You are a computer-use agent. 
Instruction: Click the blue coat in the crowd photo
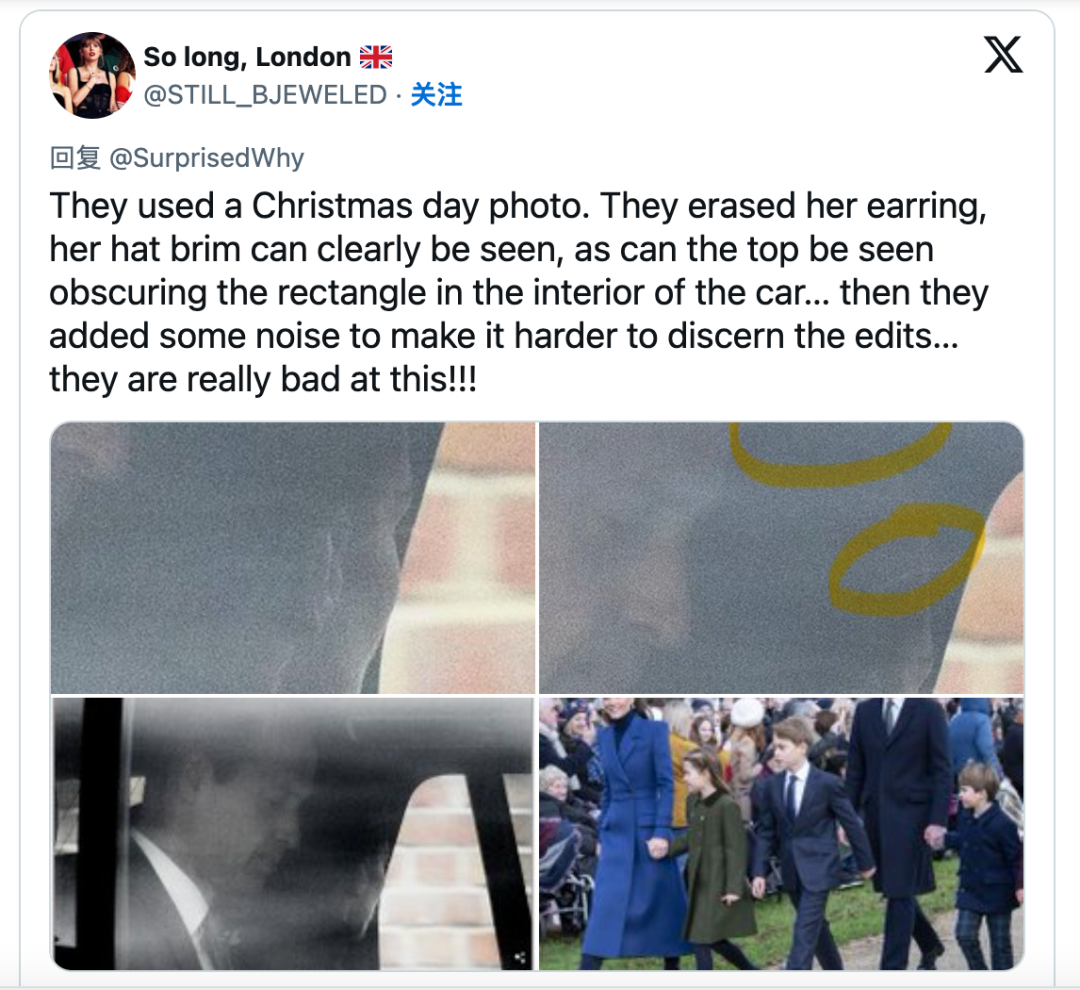628,834
